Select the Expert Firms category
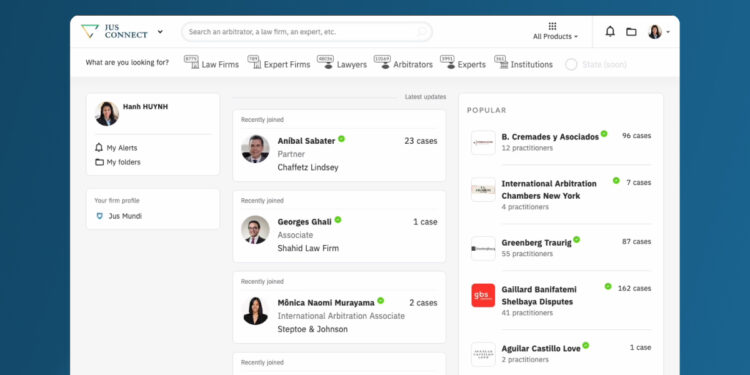Image resolution: width=750 pixels, height=375 pixels. pos(279,64)
